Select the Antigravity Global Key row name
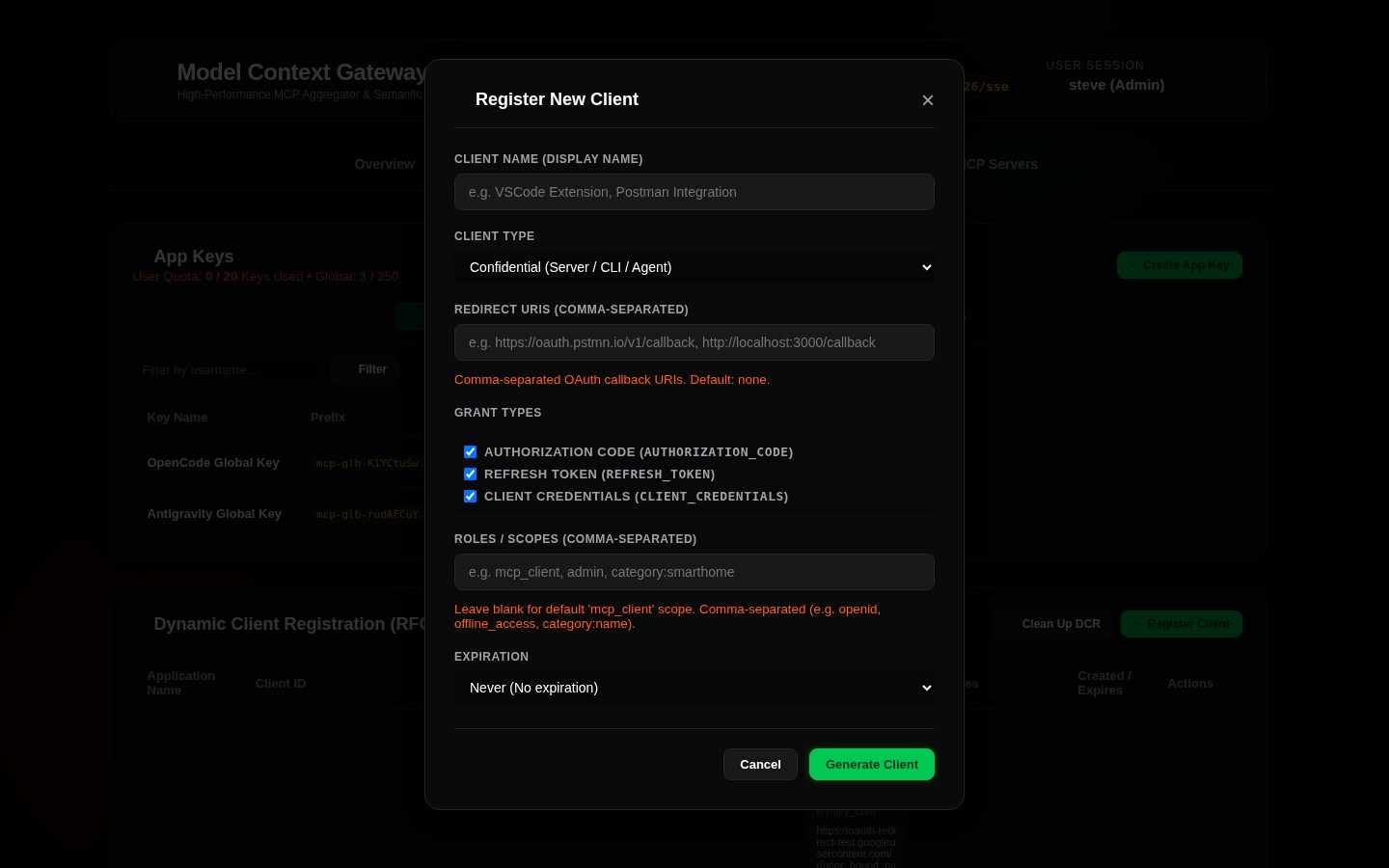The width and height of the screenshot is (1389, 868). point(214,514)
